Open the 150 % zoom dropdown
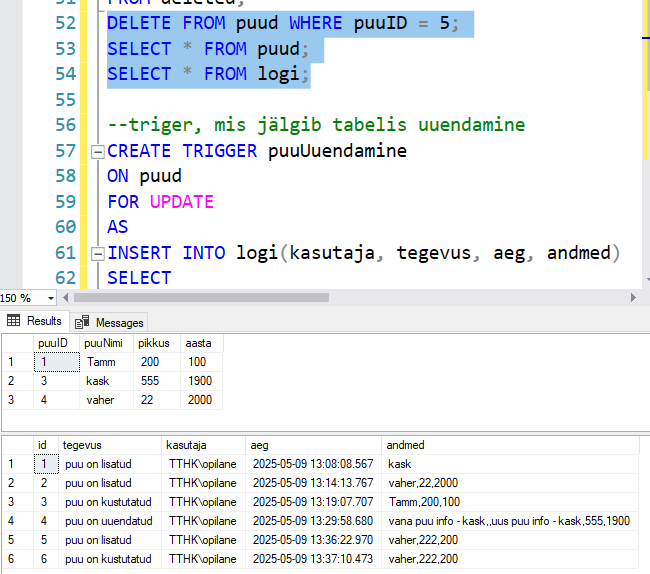650x574 pixels. pos(51,298)
